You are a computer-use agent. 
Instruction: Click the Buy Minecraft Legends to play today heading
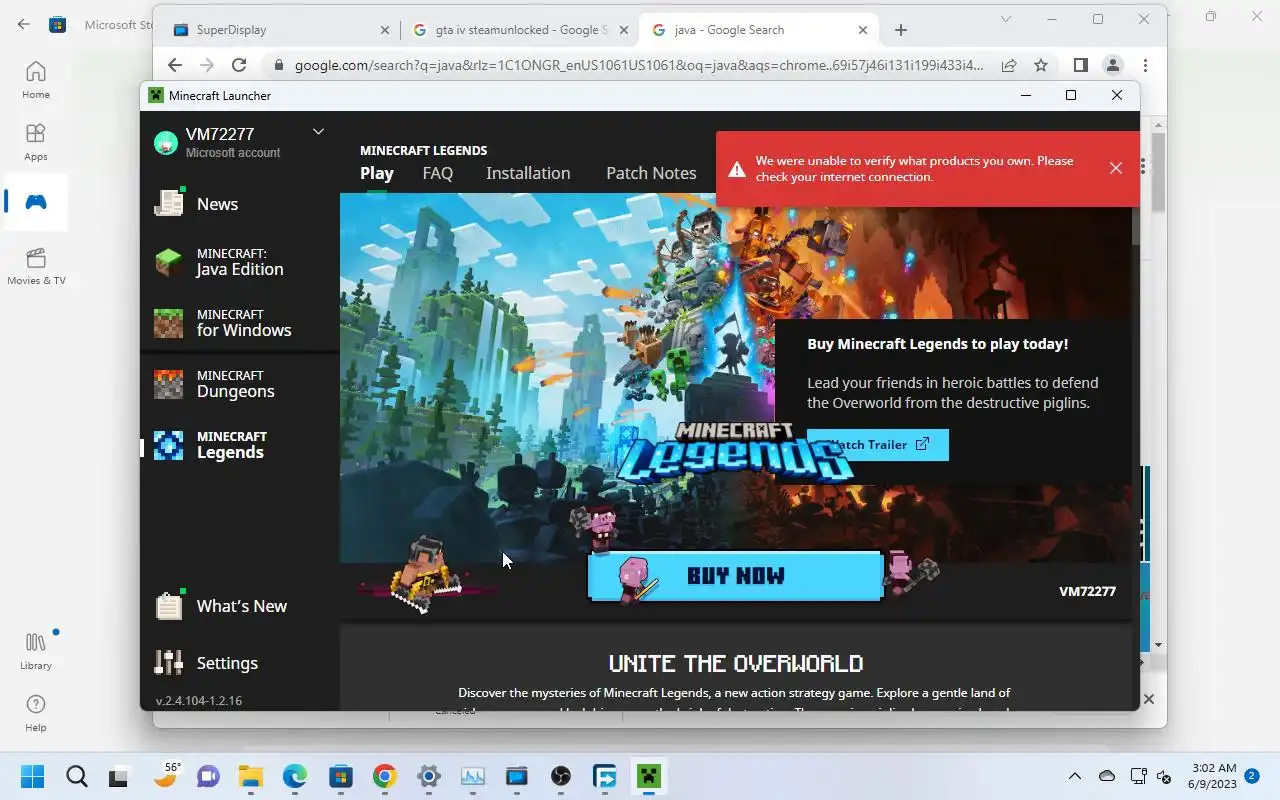938,343
